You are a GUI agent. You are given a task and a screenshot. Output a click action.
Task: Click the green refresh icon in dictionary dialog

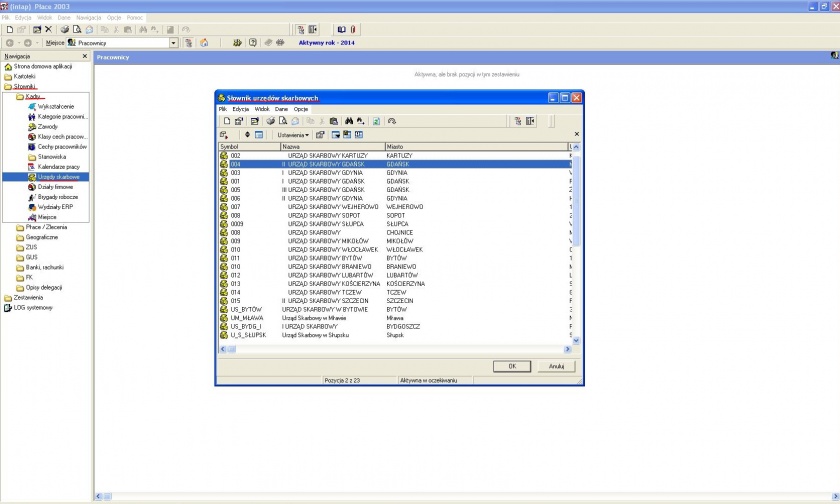(377, 121)
